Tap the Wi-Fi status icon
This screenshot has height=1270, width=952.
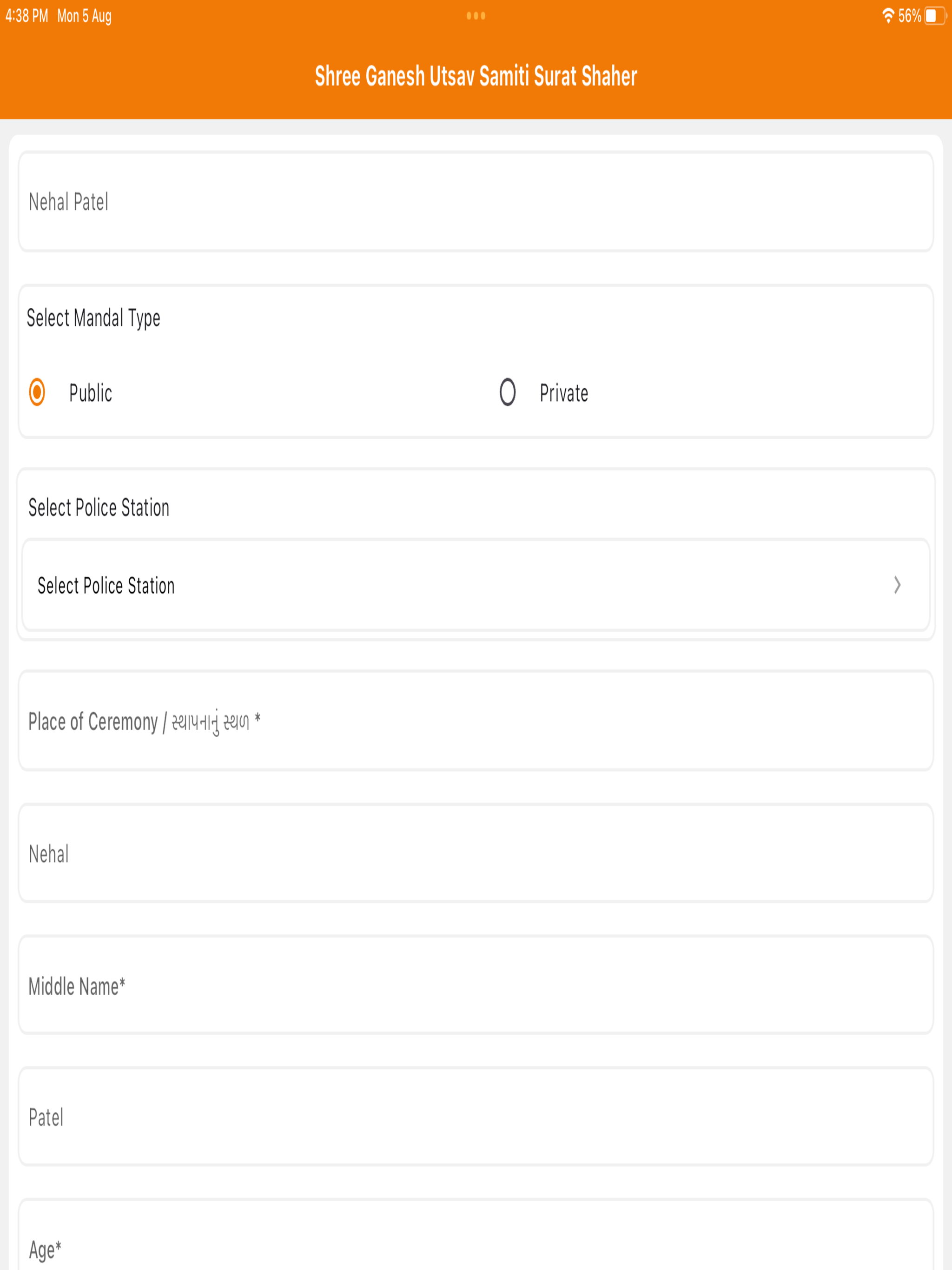point(888,15)
